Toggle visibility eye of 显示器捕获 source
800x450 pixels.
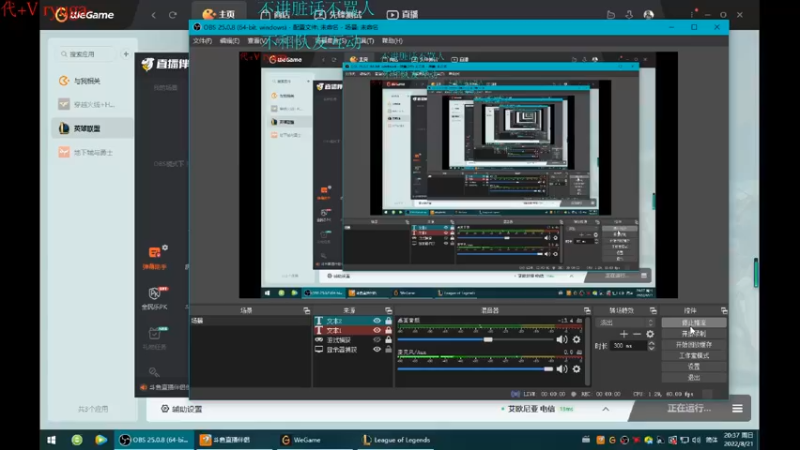click(377, 349)
